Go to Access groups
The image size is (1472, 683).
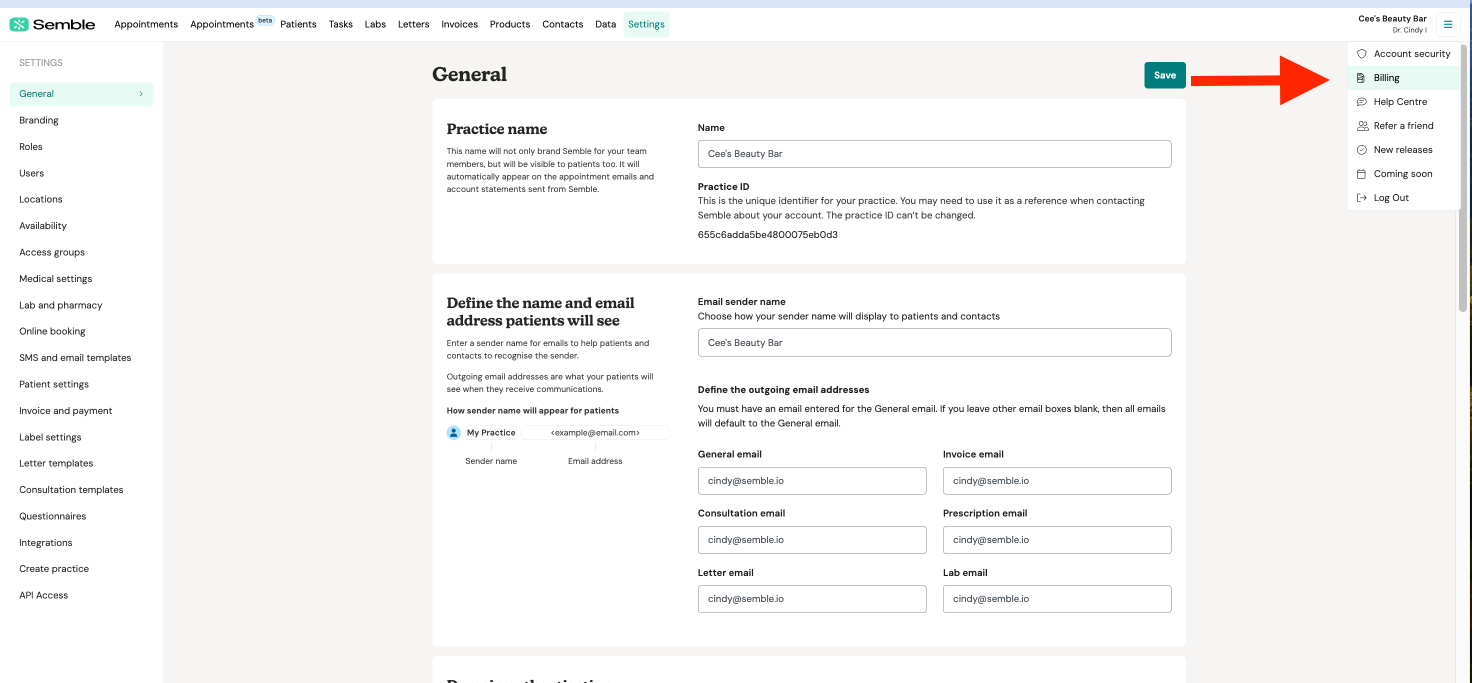click(52, 252)
